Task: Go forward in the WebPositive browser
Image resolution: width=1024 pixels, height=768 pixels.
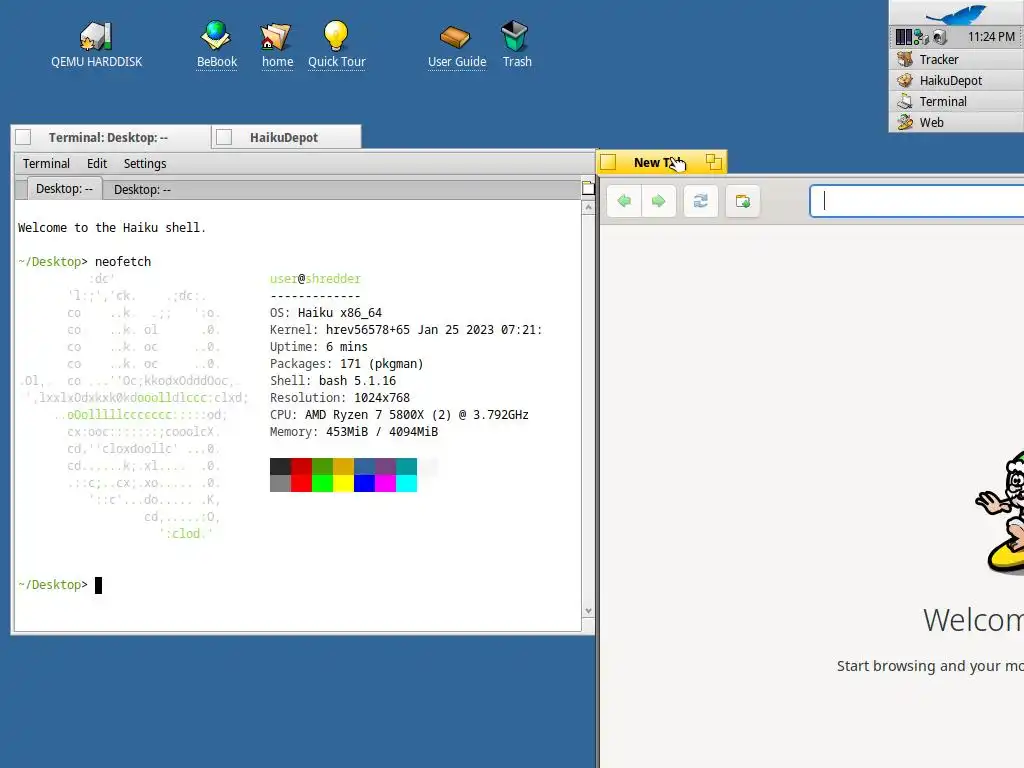Action: point(658,201)
